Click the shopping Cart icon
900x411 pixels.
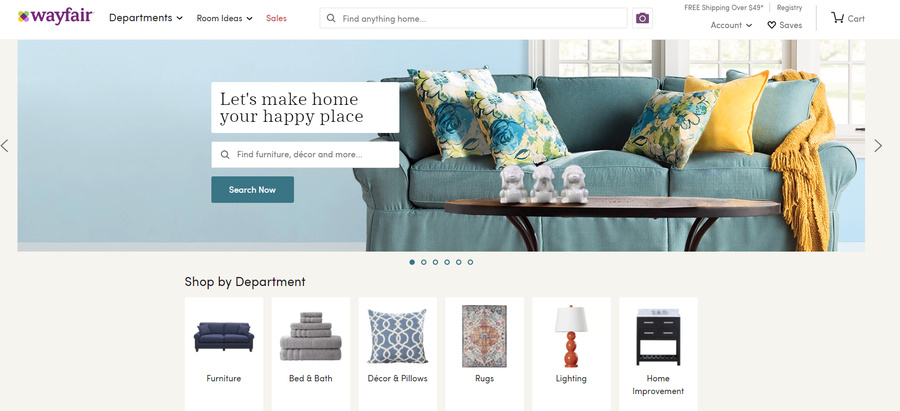click(837, 18)
